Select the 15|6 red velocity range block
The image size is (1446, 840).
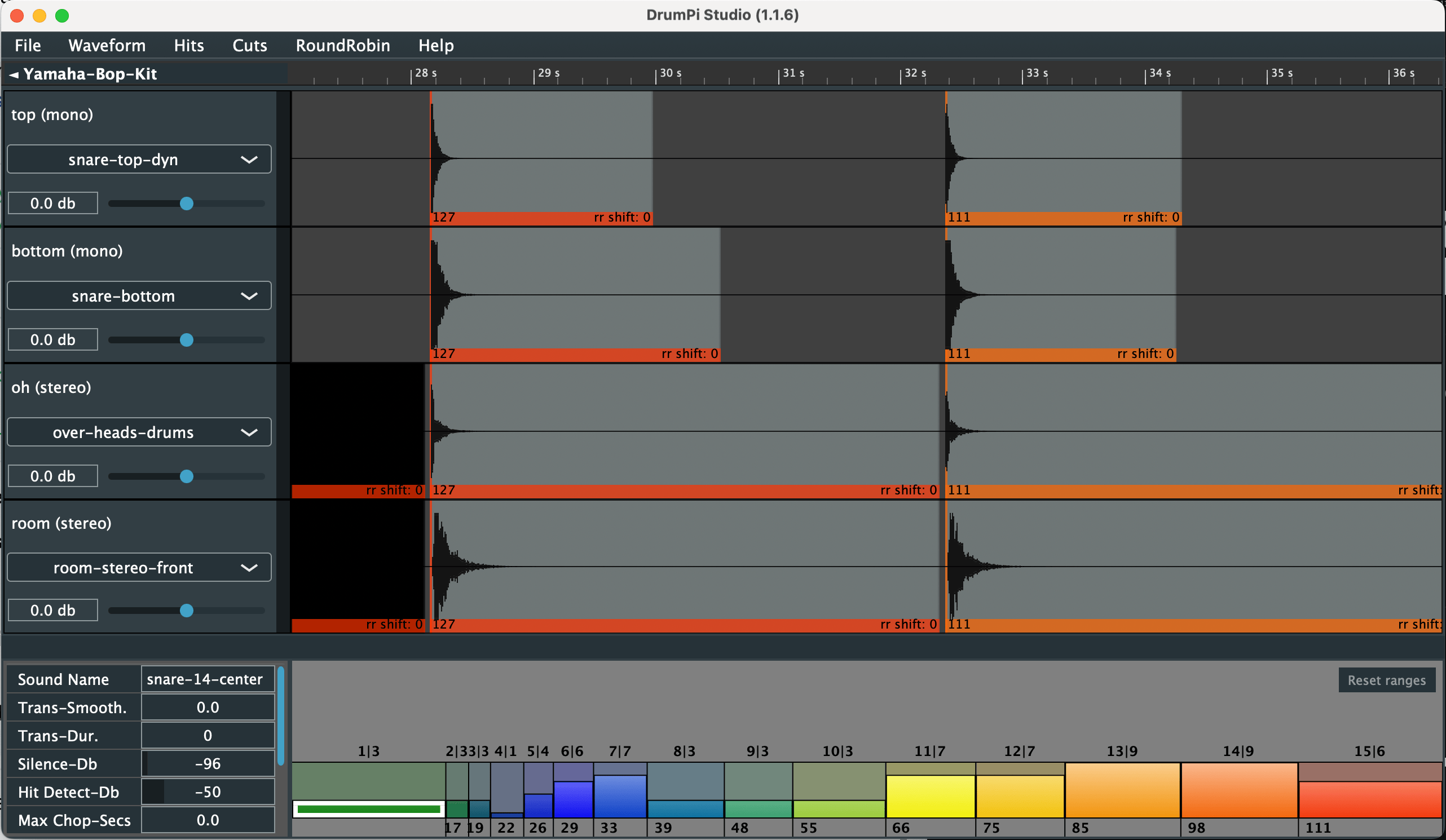(x=1370, y=790)
